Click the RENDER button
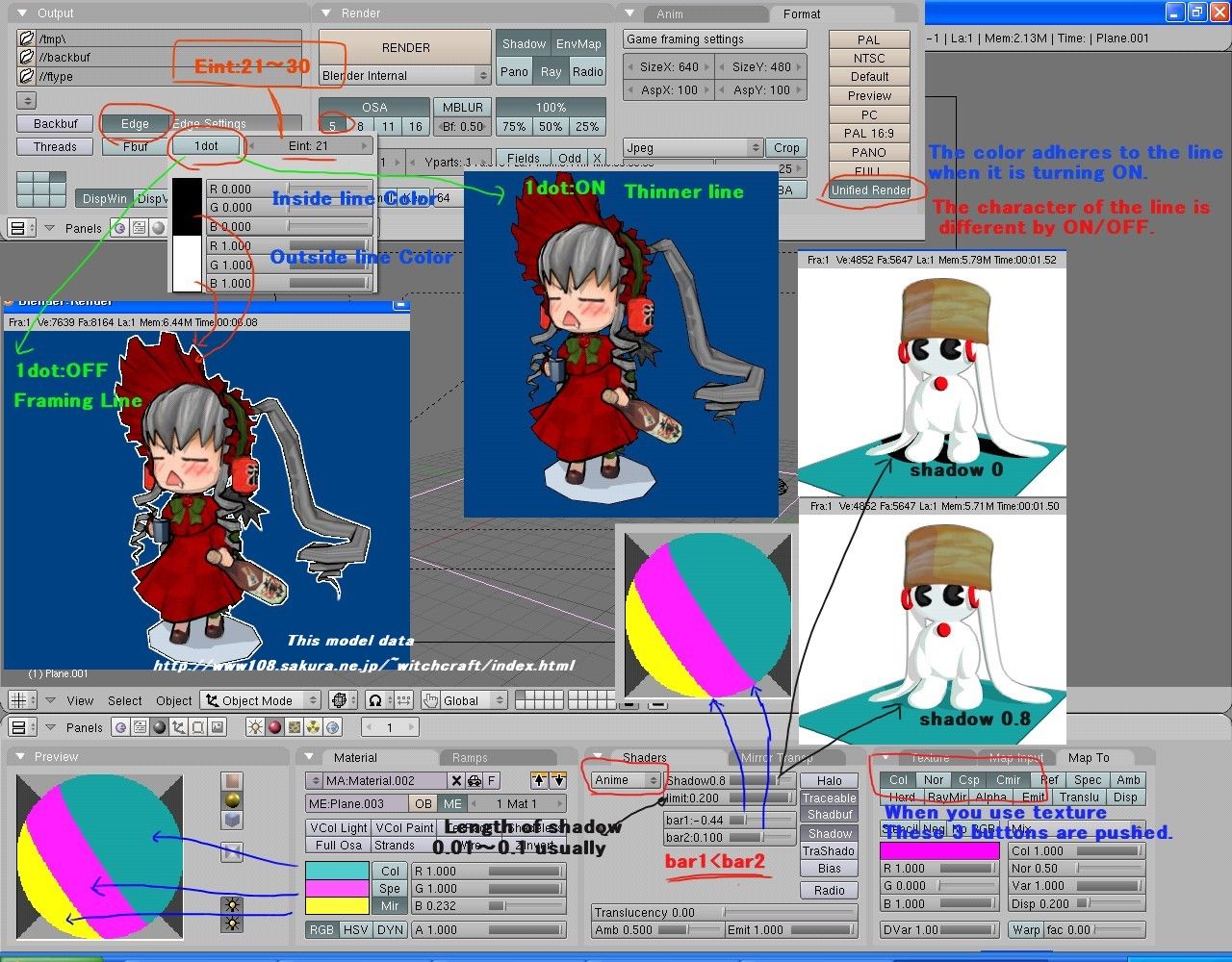The width and height of the screenshot is (1232, 962). tap(405, 47)
